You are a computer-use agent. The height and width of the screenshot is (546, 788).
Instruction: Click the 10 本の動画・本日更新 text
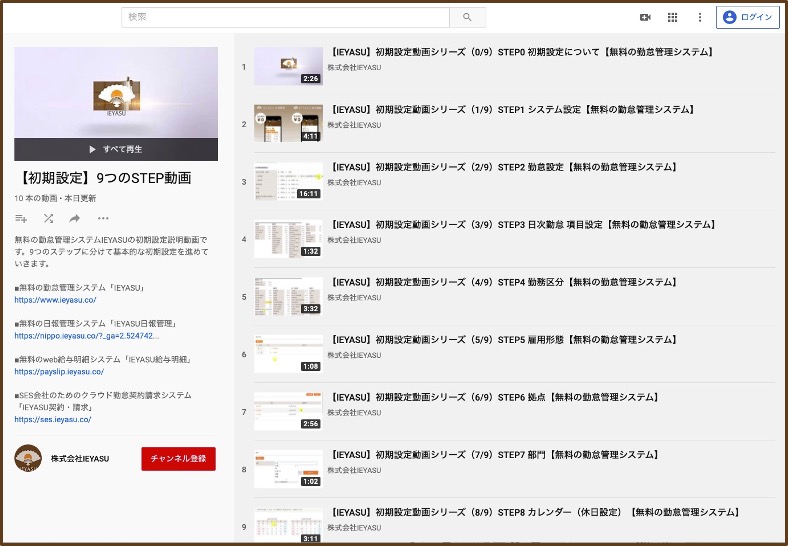tap(55, 198)
